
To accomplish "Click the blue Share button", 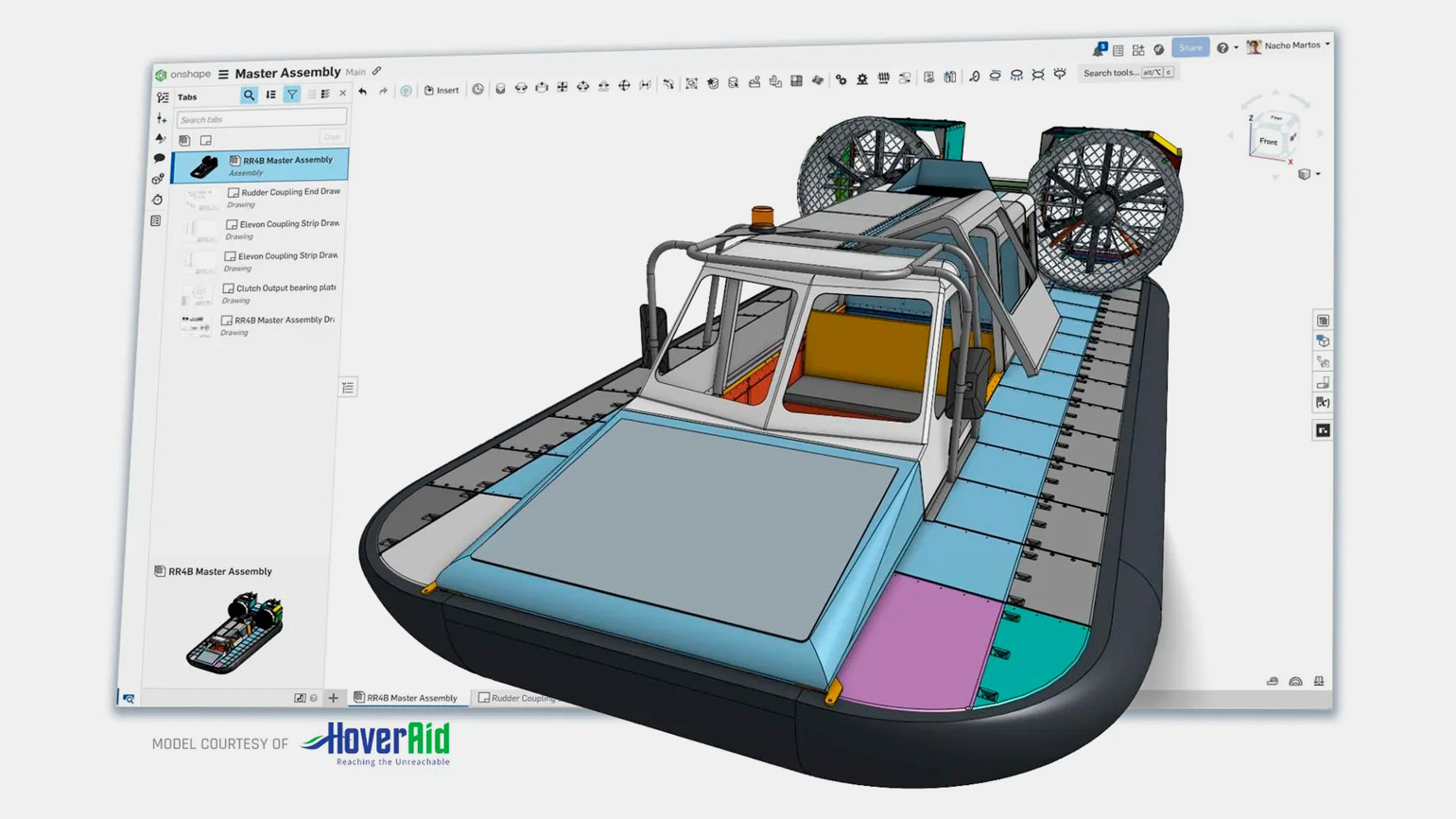I will [x=1190, y=47].
